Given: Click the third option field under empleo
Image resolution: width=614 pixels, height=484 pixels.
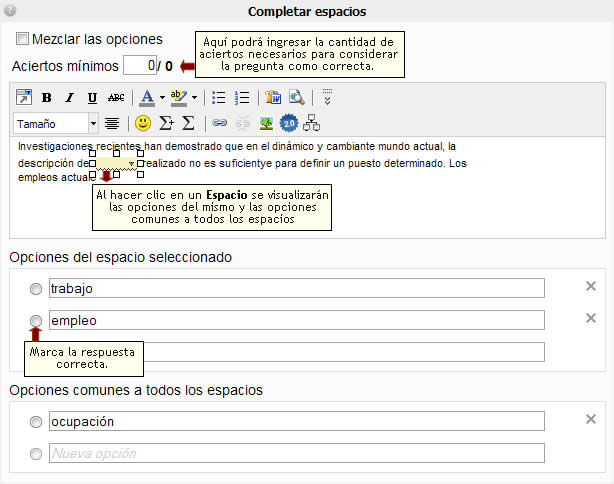Looking at the screenshot, I should [x=344, y=352].
